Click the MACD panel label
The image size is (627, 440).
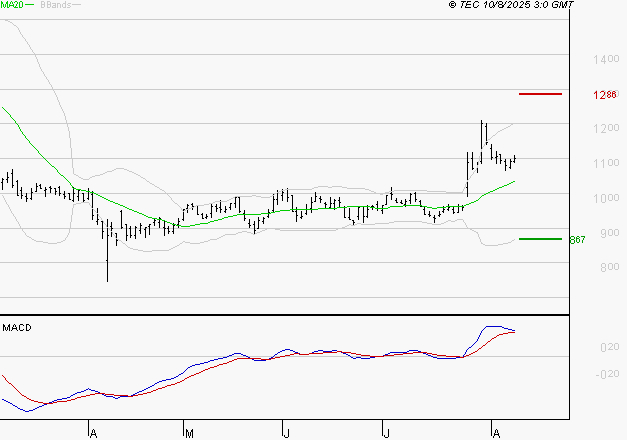pos(17,328)
